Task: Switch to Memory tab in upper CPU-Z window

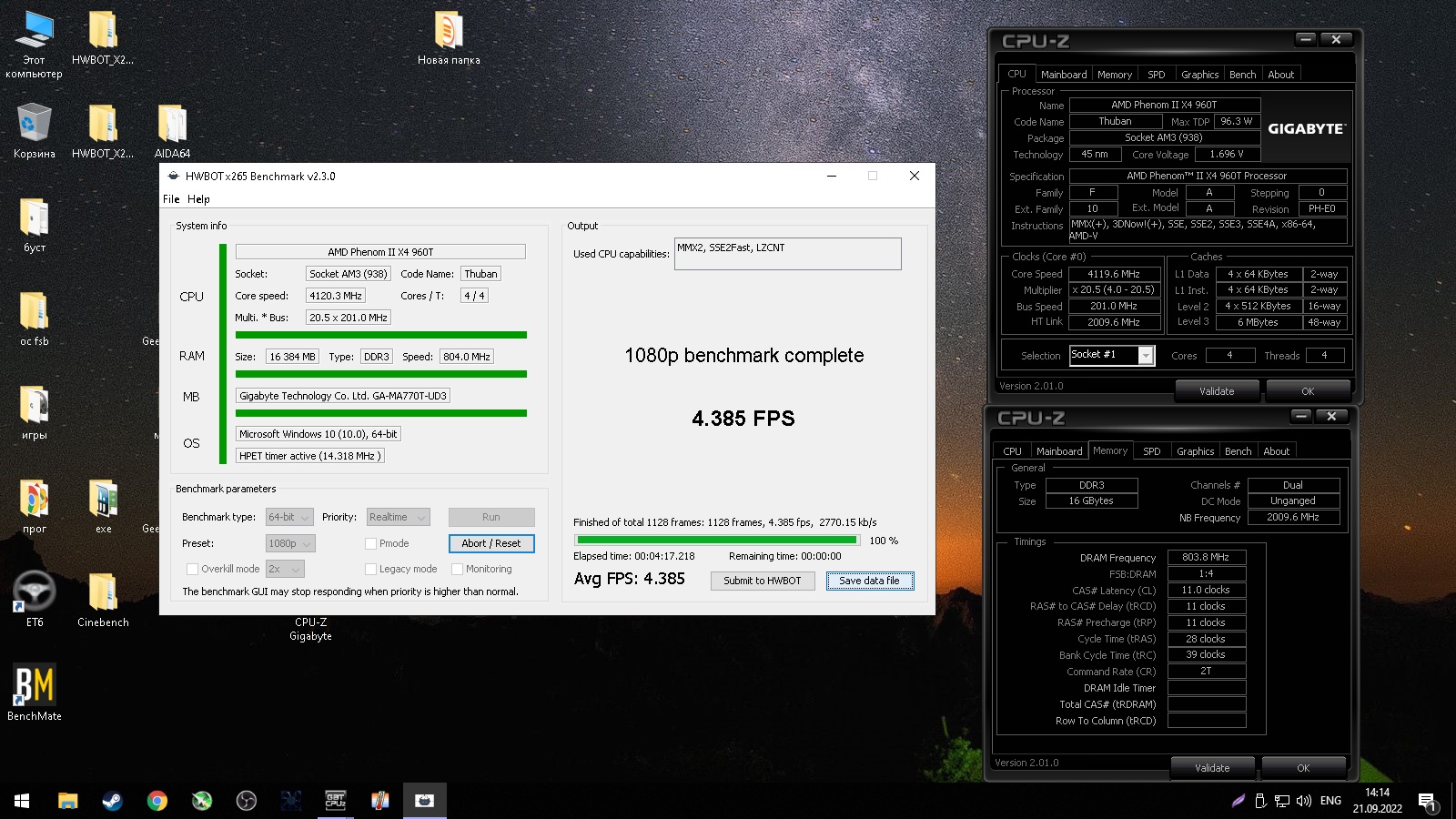Action: tap(1115, 75)
